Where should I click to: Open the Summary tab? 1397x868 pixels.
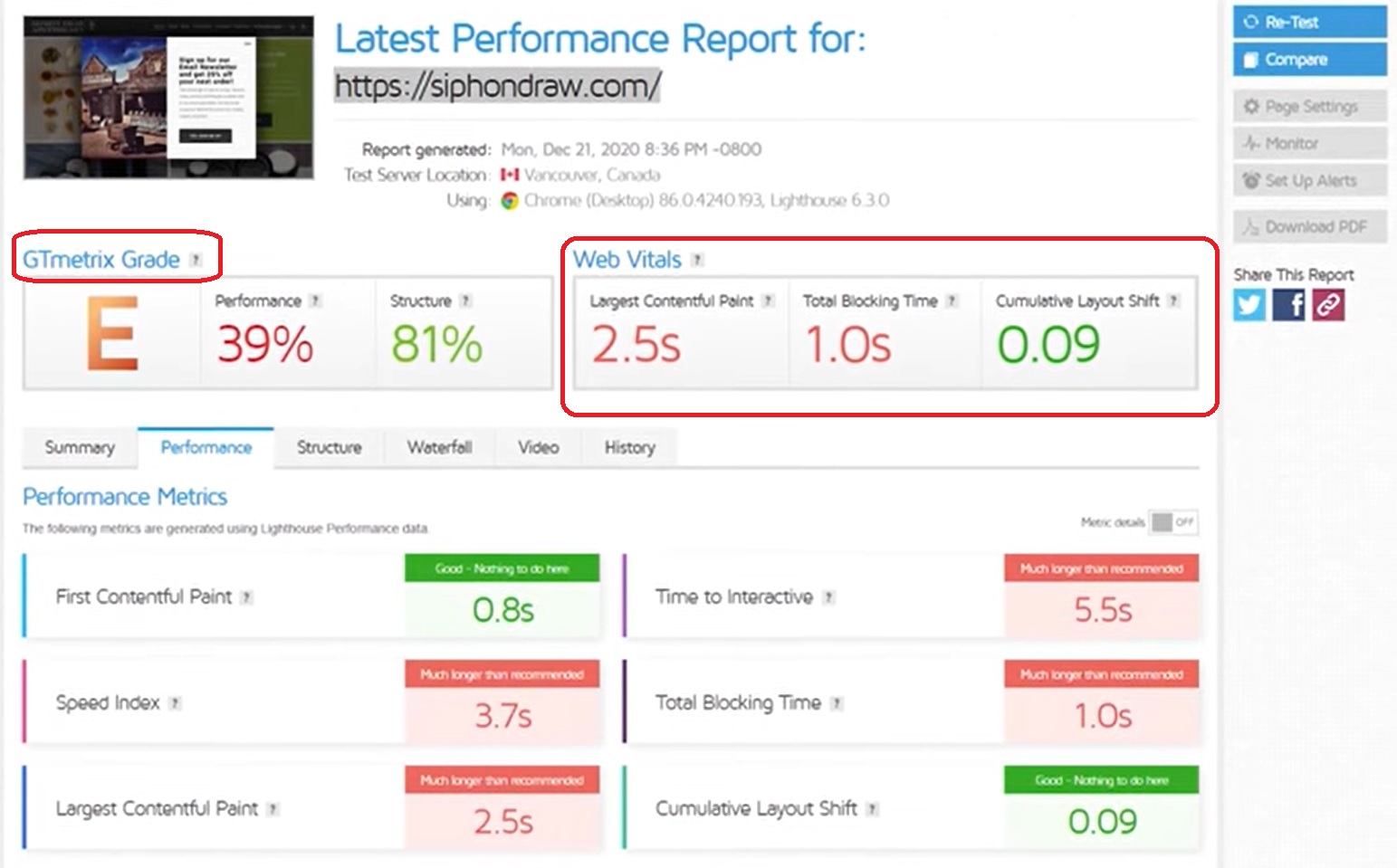click(80, 447)
